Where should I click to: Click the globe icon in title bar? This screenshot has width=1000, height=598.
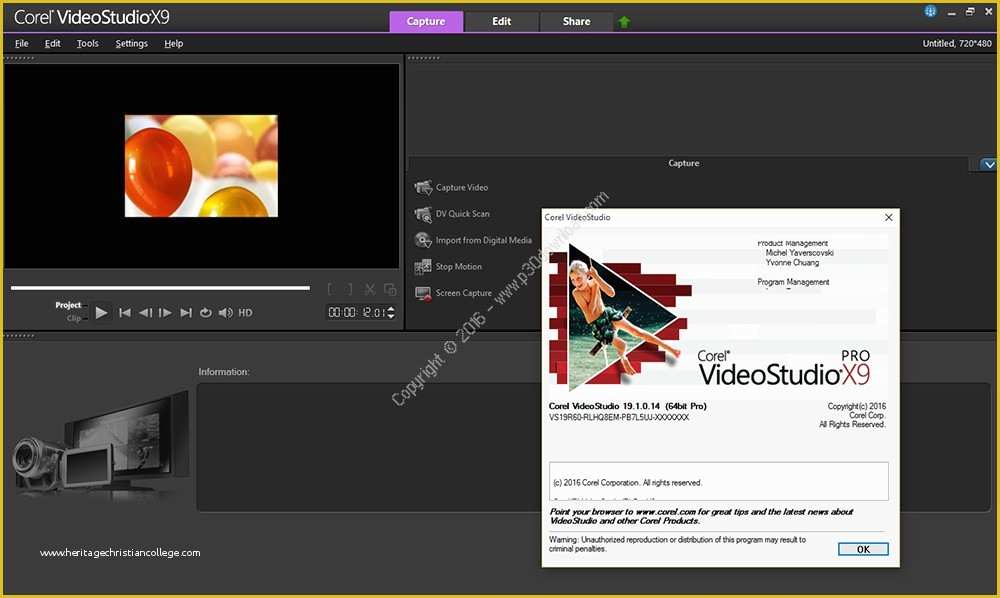tap(930, 11)
